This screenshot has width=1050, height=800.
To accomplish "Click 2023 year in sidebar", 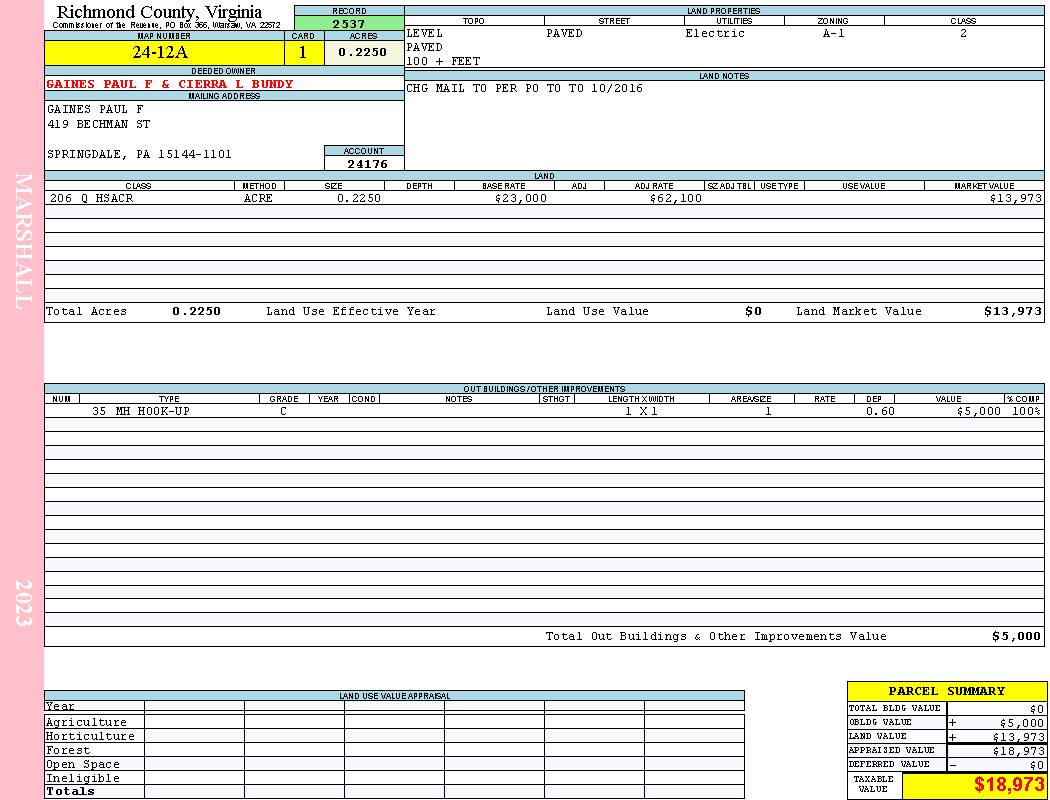I will click(x=23, y=603).
